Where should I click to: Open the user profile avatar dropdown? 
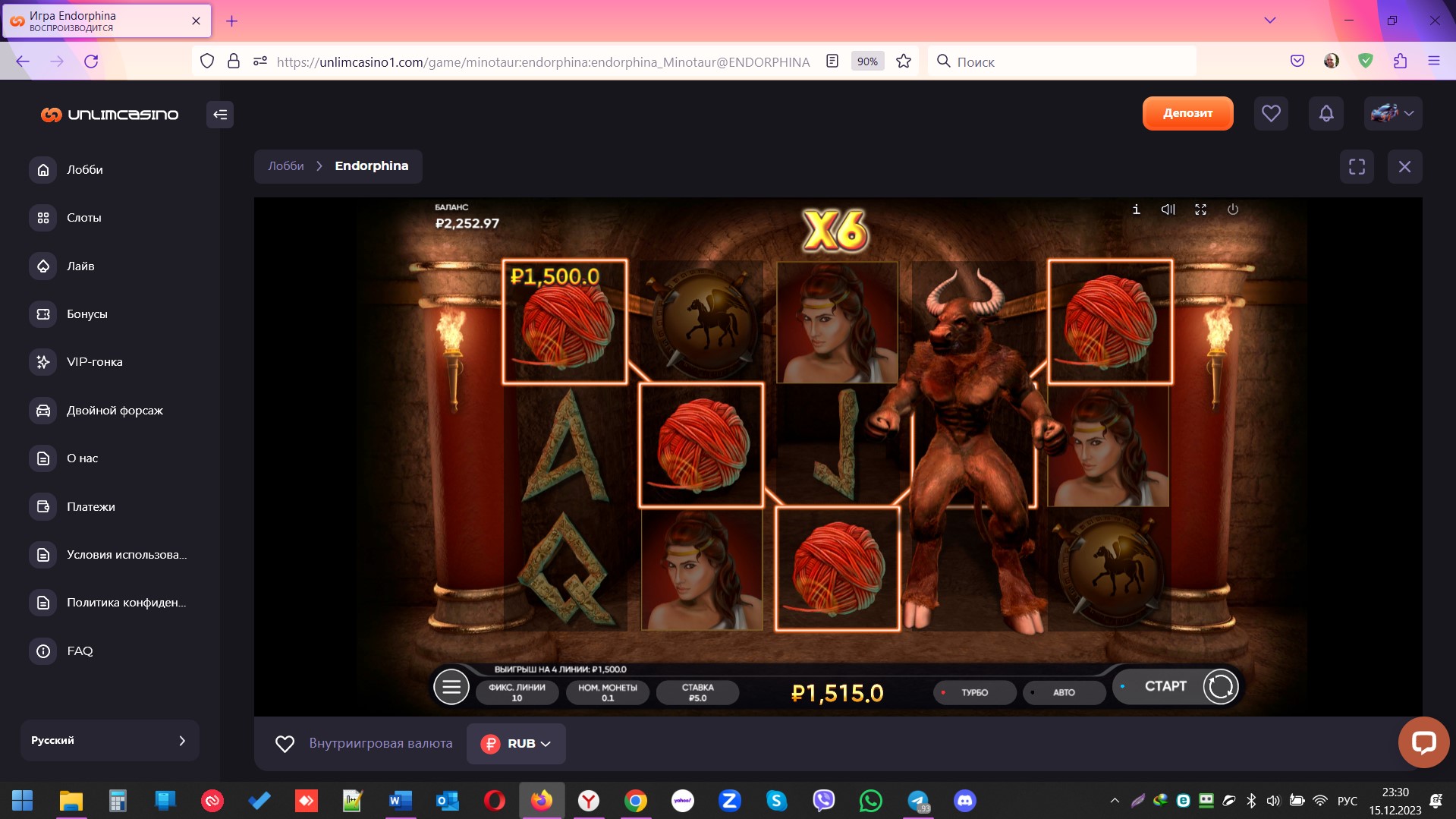(x=1392, y=114)
